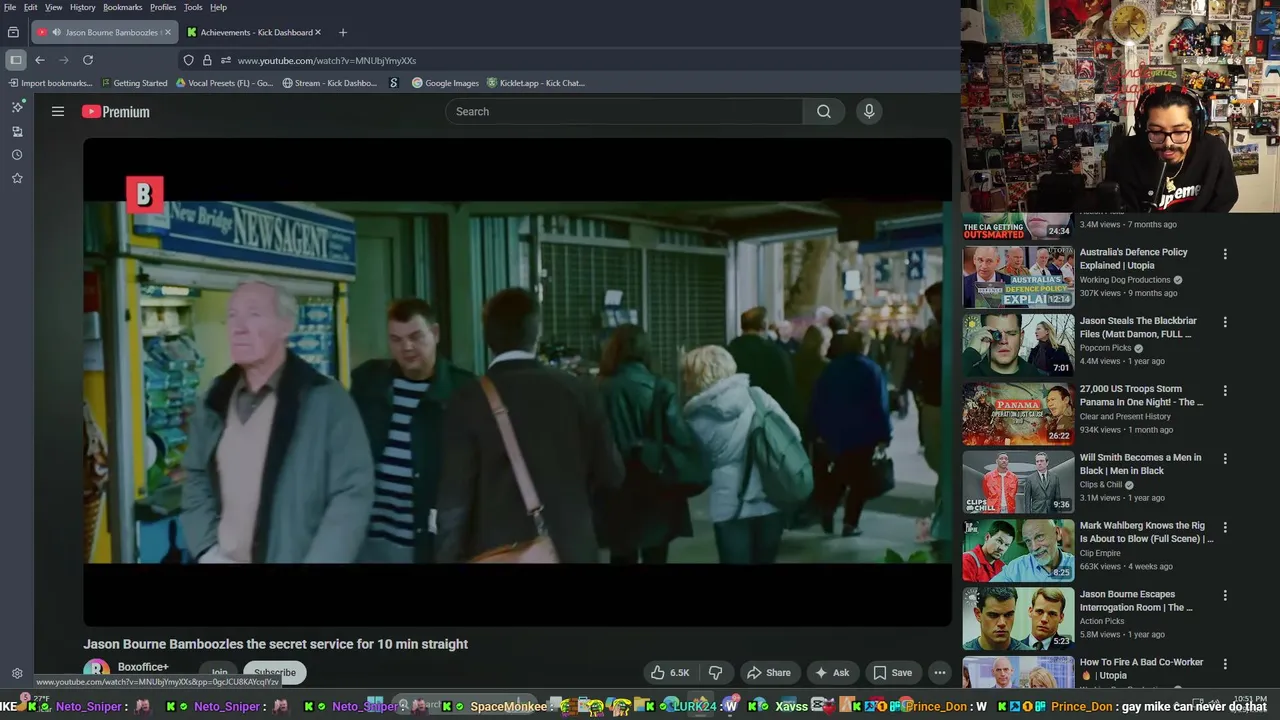Toggle the browser sidebar button
Viewport: 1280px width, 720px height.
pyautogui.click(x=16, y=60)
